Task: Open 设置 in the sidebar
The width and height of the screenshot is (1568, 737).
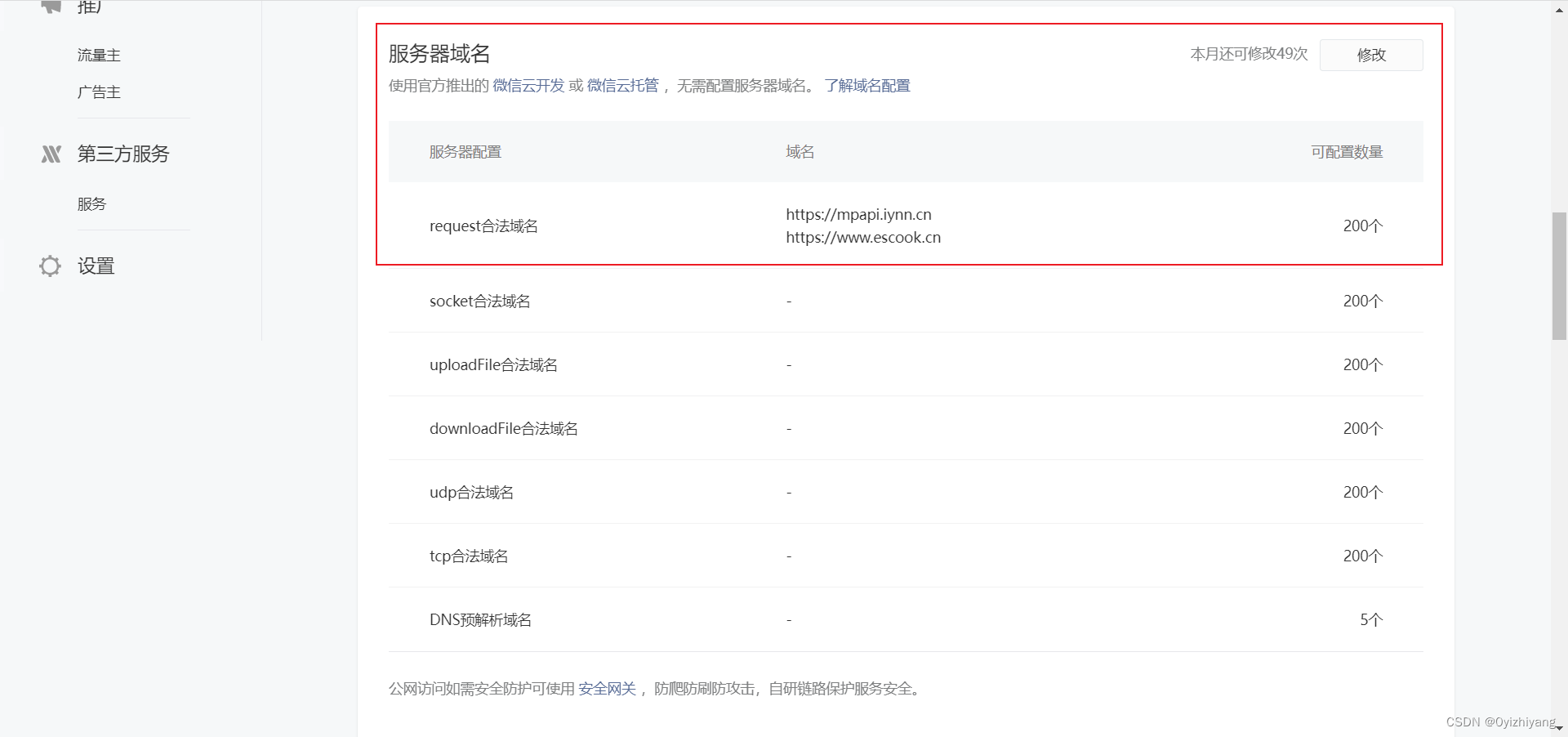Action: (96, 266)
